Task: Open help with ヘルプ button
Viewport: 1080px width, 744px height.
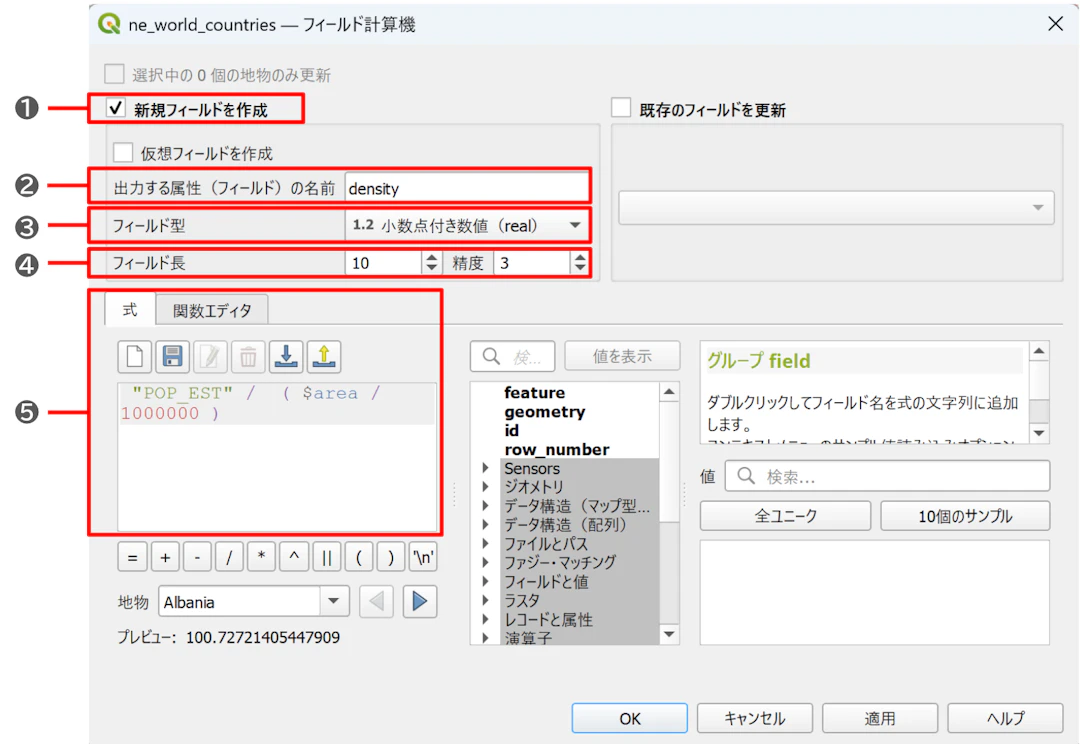Action: coord(1006,719)
